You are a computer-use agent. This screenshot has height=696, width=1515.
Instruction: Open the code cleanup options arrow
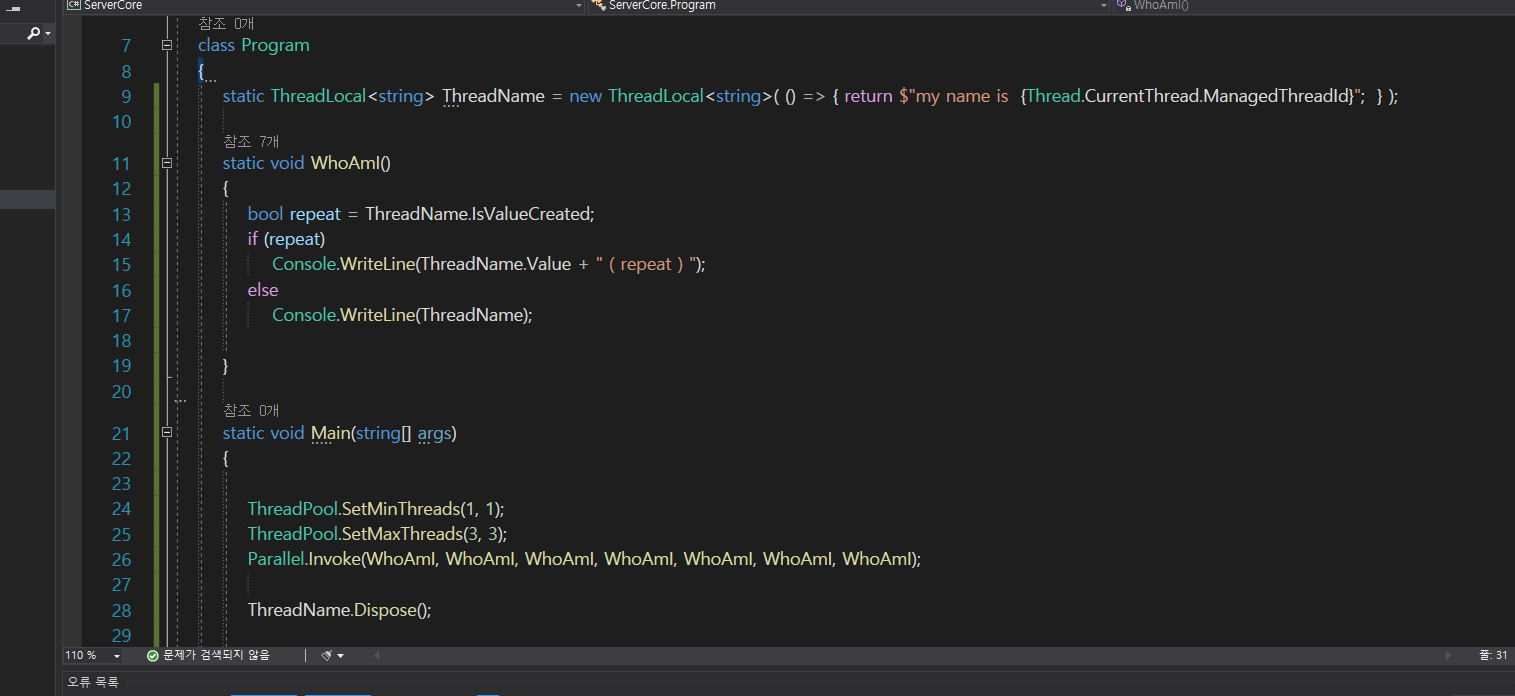click(x=341, y=656)
